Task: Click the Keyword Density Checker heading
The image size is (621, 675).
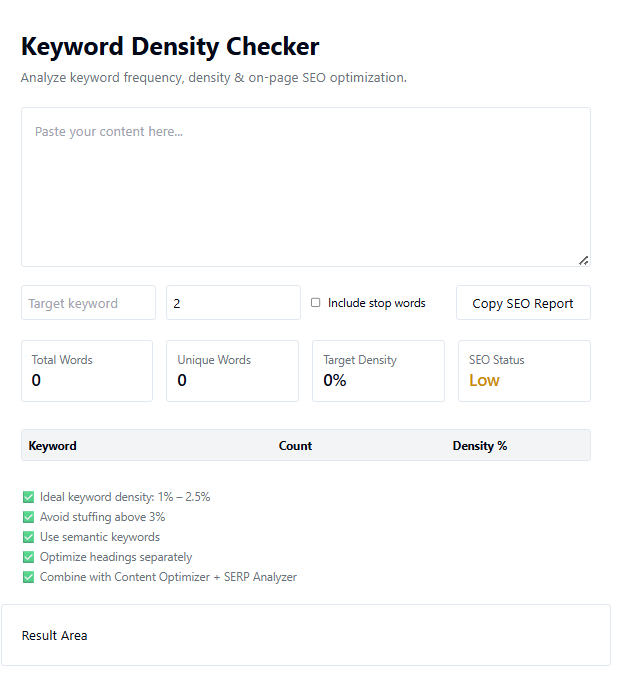Action: pos(170,46)
